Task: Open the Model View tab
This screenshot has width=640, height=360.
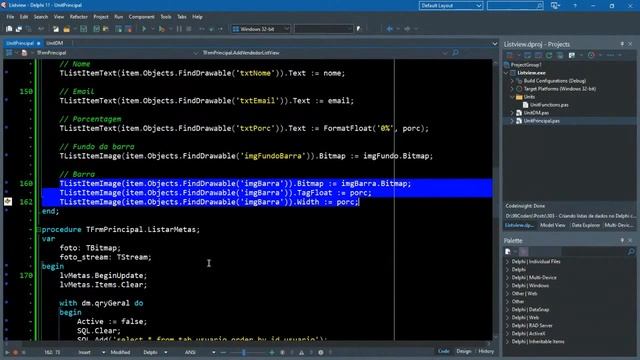Action: coord(553,225)
